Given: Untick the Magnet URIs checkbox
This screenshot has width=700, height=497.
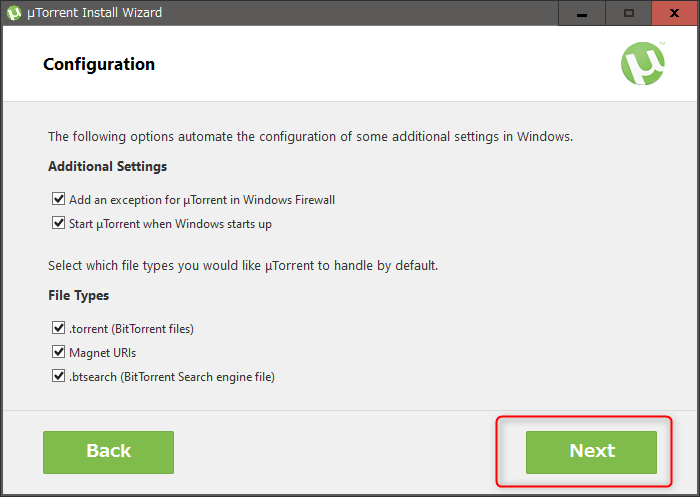Looking at the screenshot, I should point(58,353).
